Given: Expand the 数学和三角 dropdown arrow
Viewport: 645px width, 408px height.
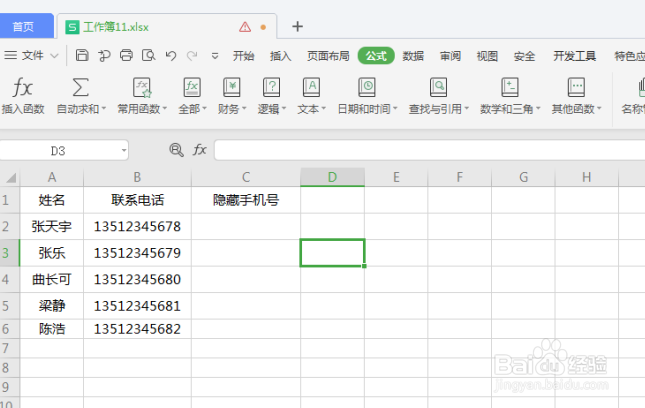Looking at the screenshot, I should [x=538, y=109].
